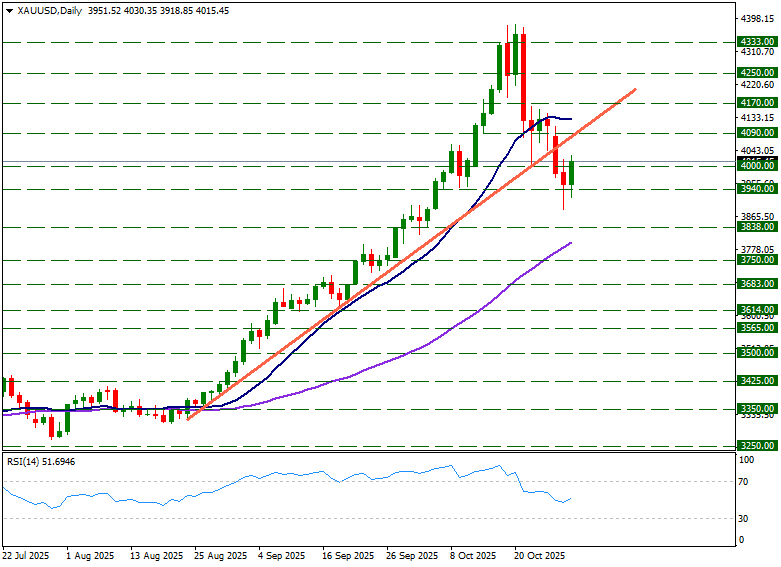Select the 4333.00 price level label
Screen dimensions: 781x567
[x=756, y=42]
